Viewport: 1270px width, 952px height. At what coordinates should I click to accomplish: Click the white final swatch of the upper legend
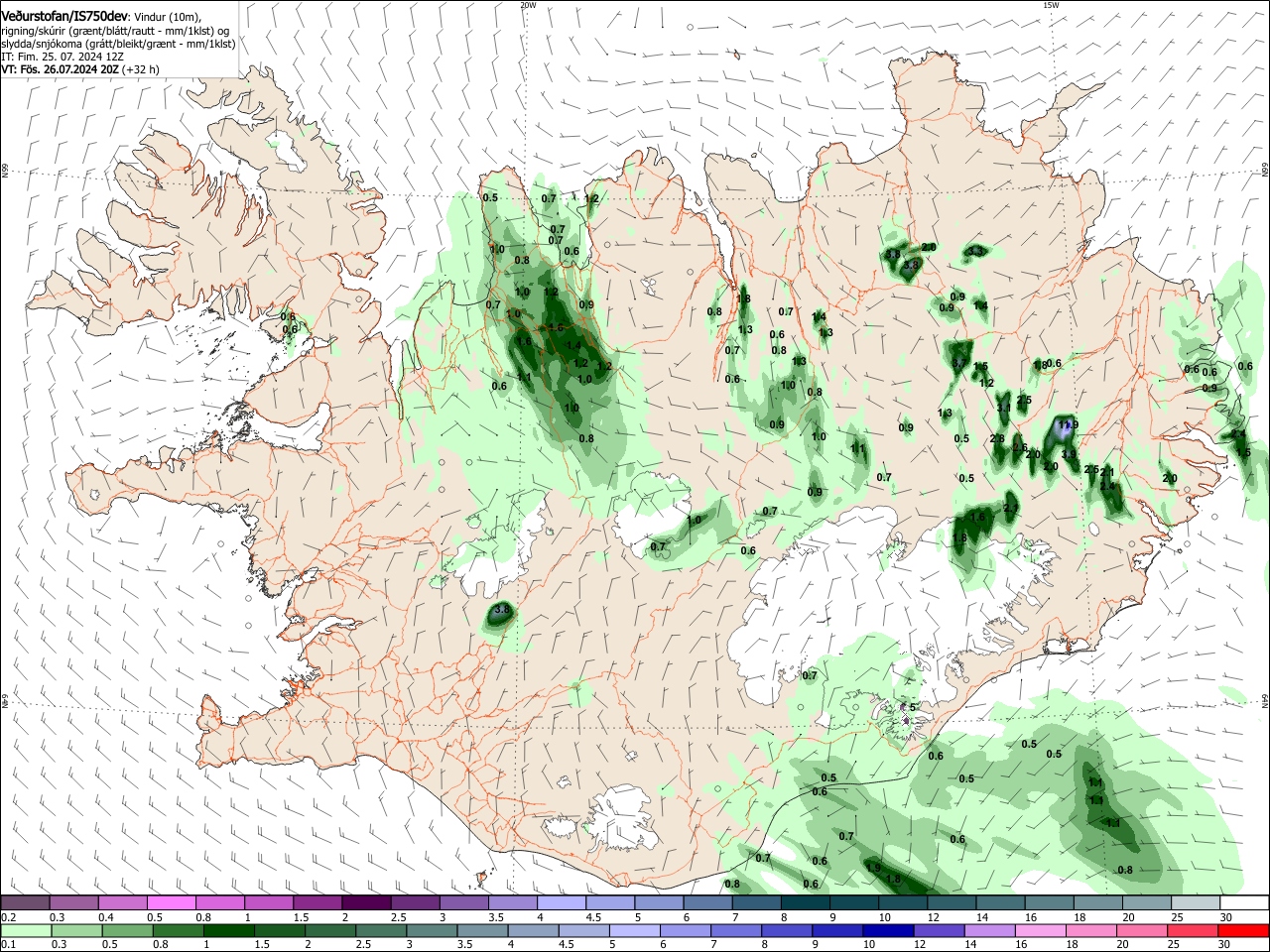click(1243, 902)
